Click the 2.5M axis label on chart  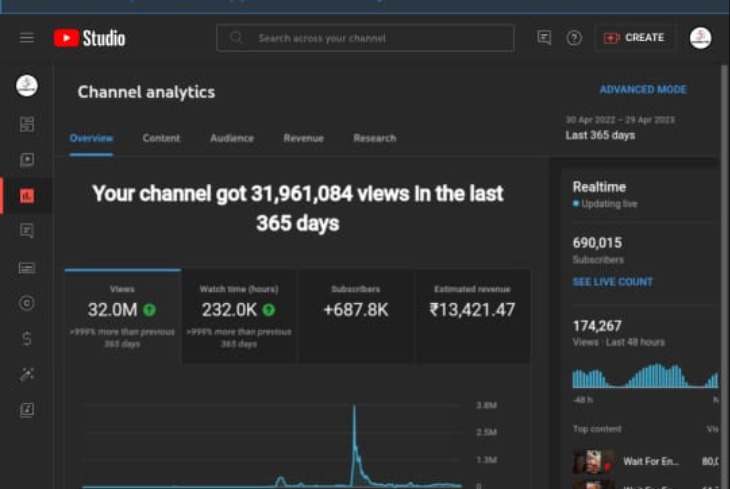pyautogui.click(x=487, y=433)
